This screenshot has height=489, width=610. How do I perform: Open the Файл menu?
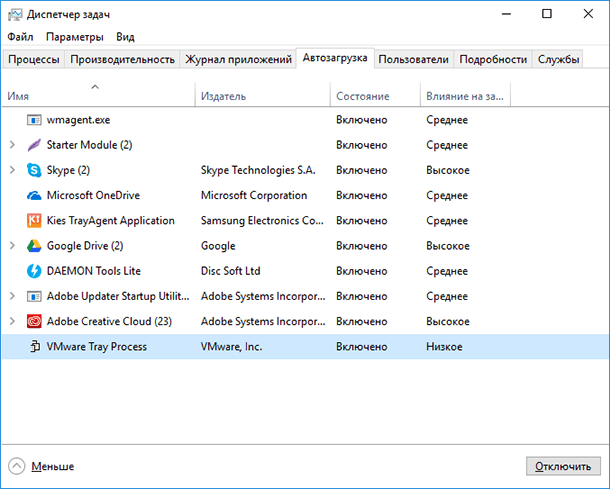[x=20, y=37]
